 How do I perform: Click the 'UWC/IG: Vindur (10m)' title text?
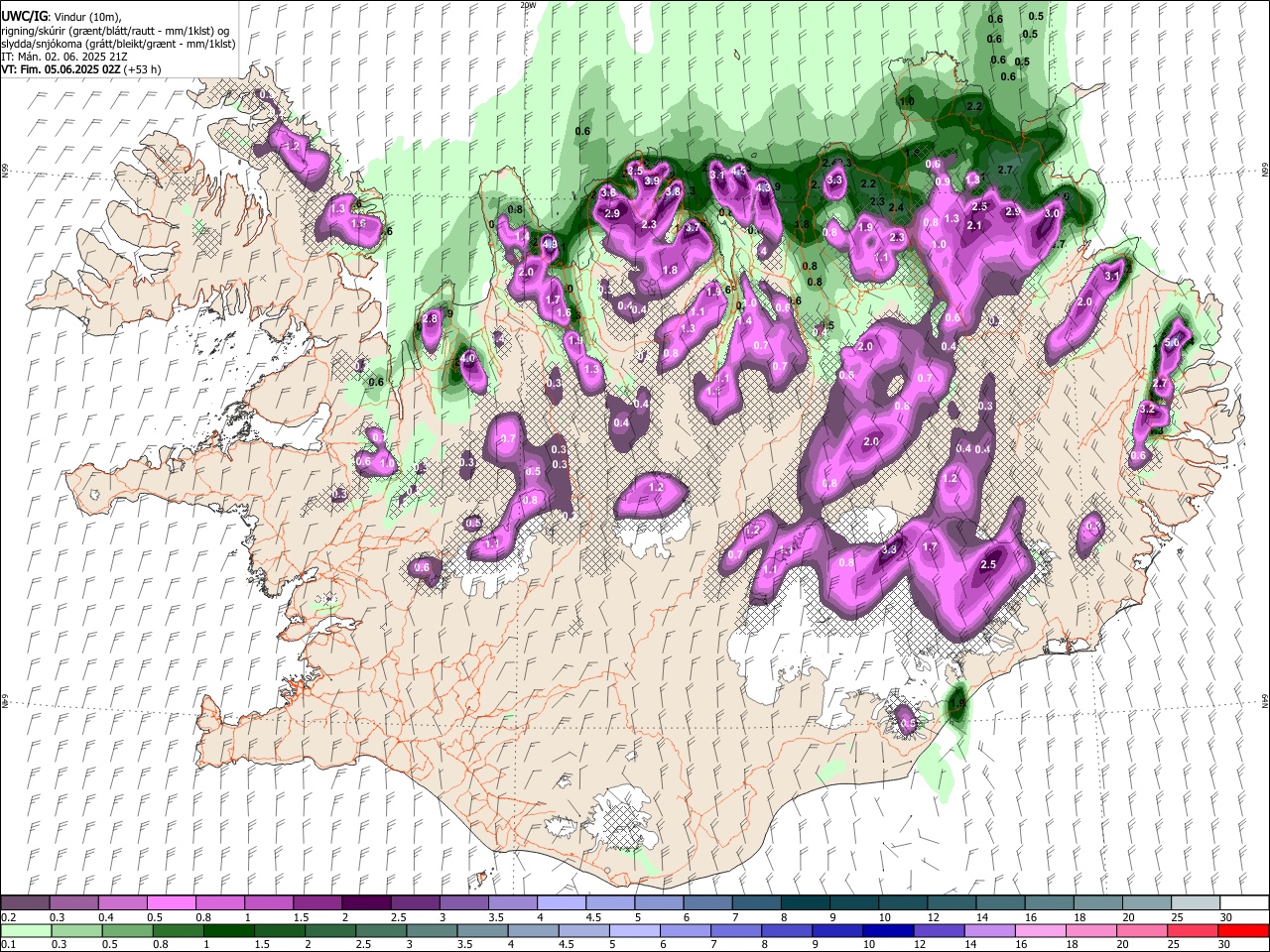[x=62, y=17]
